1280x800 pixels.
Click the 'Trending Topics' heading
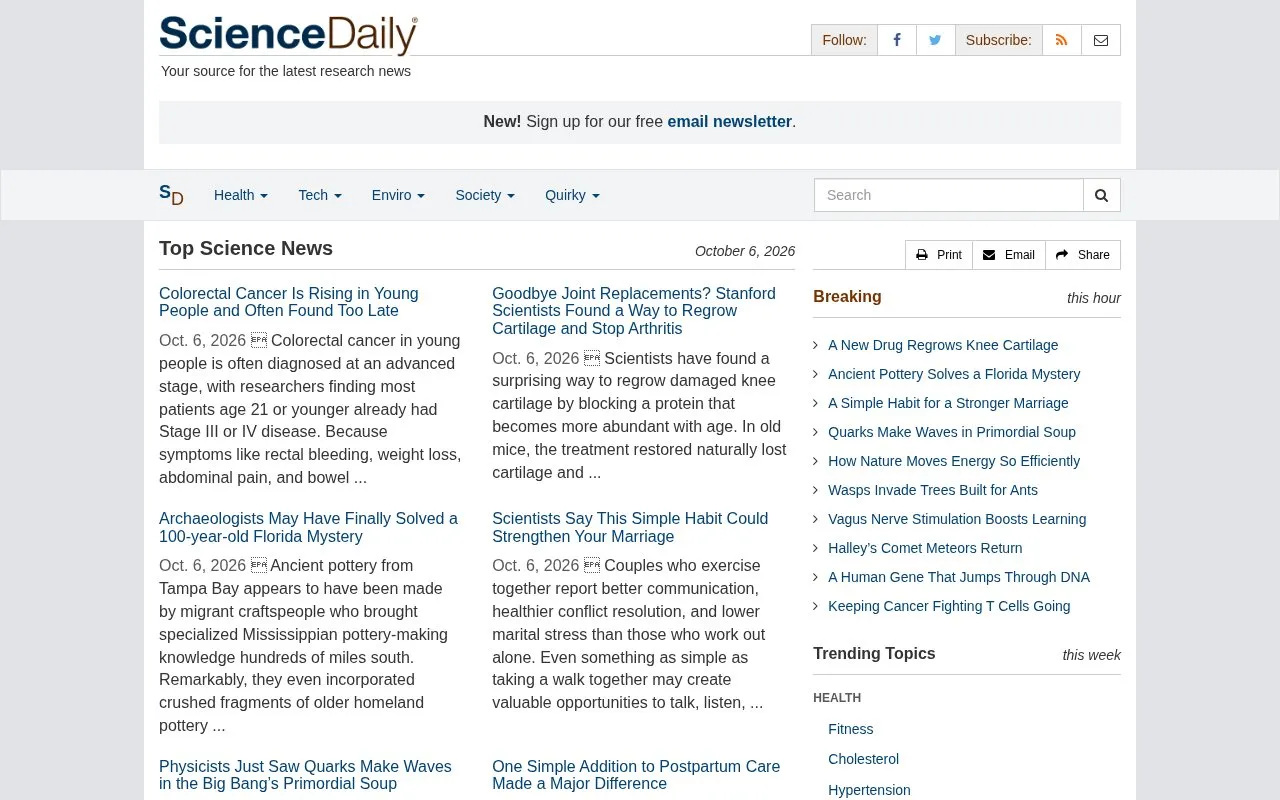[x=874, y=654]
